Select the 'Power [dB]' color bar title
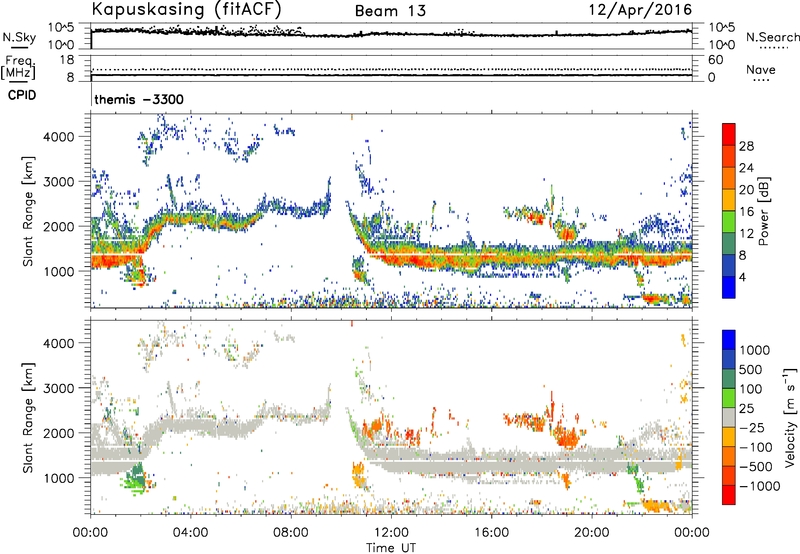The image size is (800, 554). (x=763, y=211)
